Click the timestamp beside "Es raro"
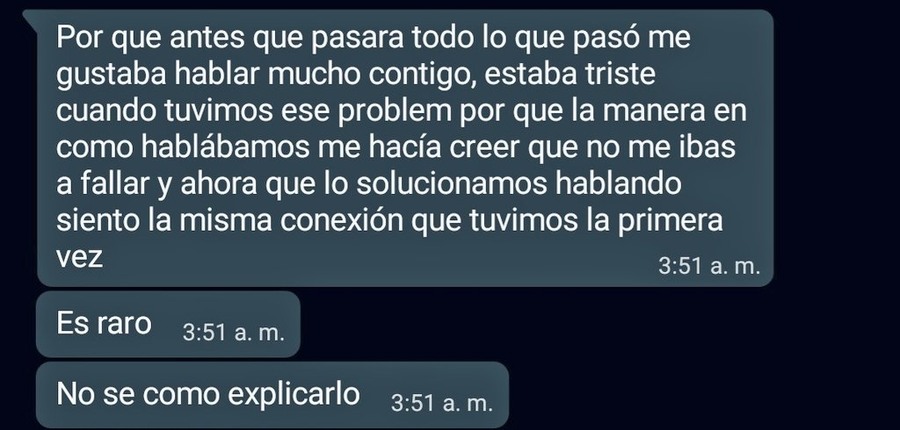This screenshot has width=900, height=430. (x=234, y=333)
